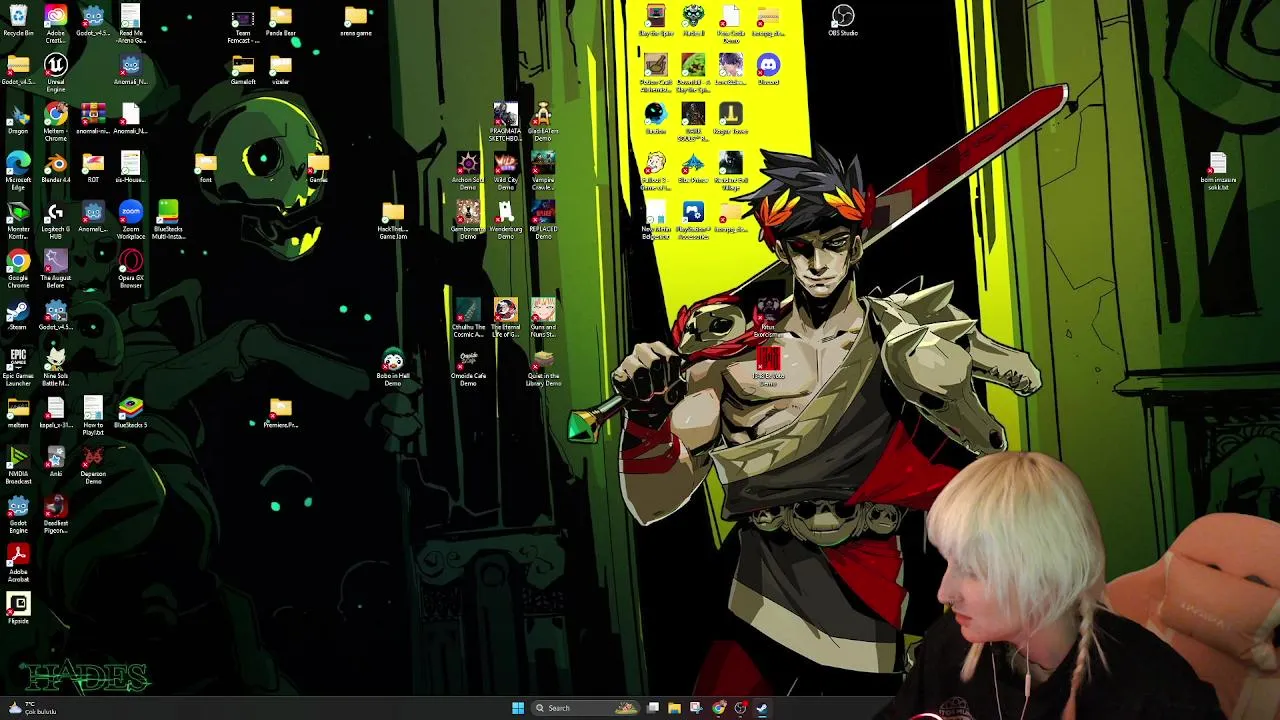Launch Epic Games Launcher shortcut
The image size is (1280, 720).
click(x=18, y=367)
